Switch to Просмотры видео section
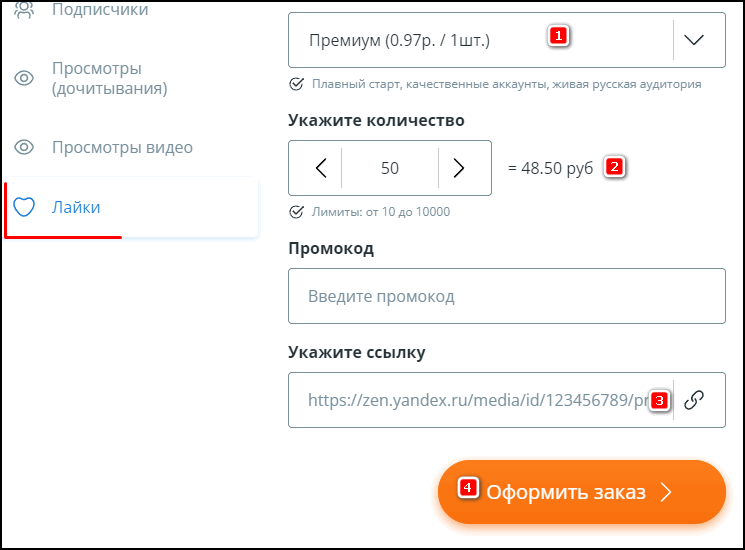Screen dimensions: 745x550 (x=122, y=148)
